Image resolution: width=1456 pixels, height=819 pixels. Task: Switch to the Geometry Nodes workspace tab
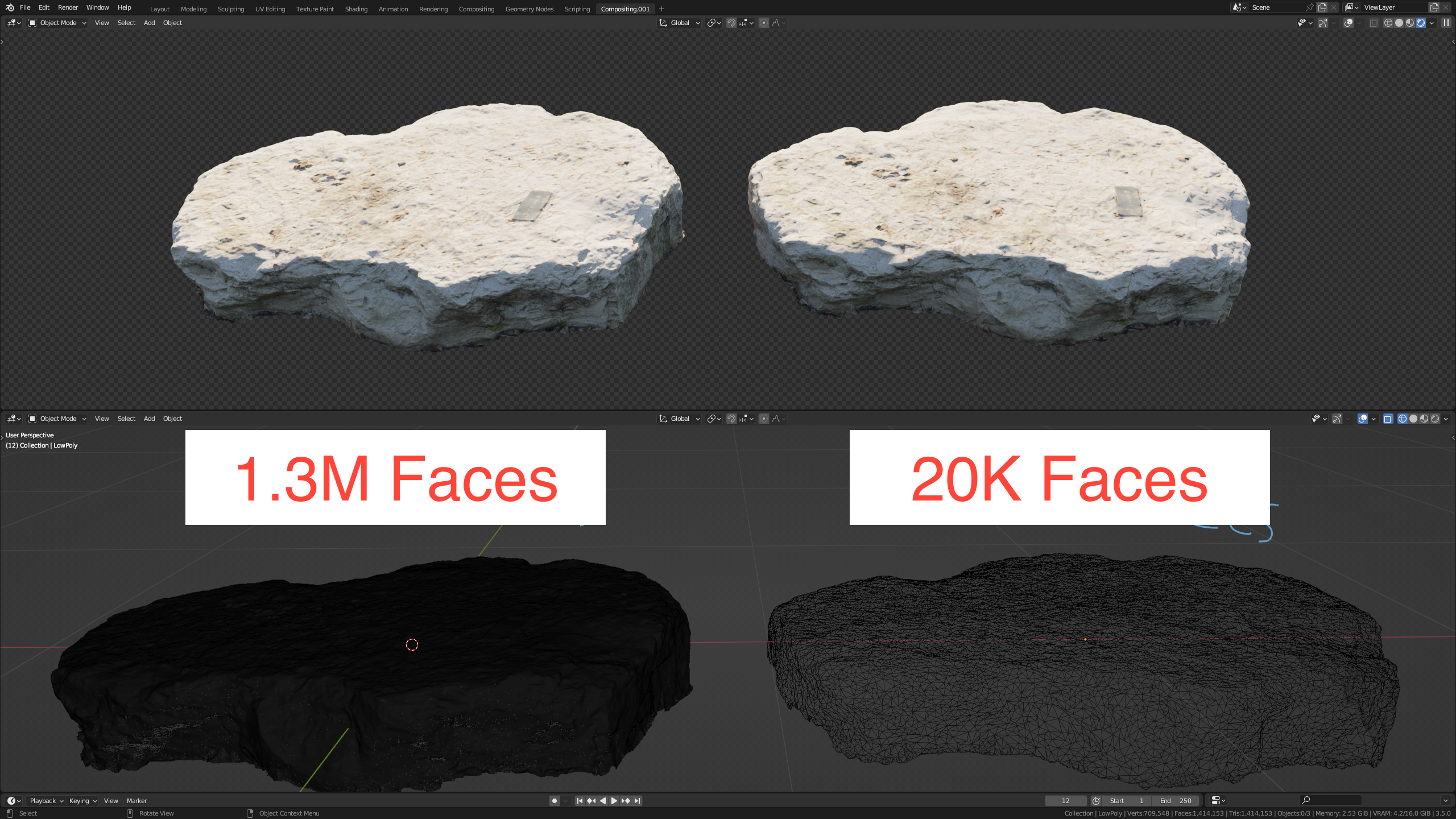(529, 9)
